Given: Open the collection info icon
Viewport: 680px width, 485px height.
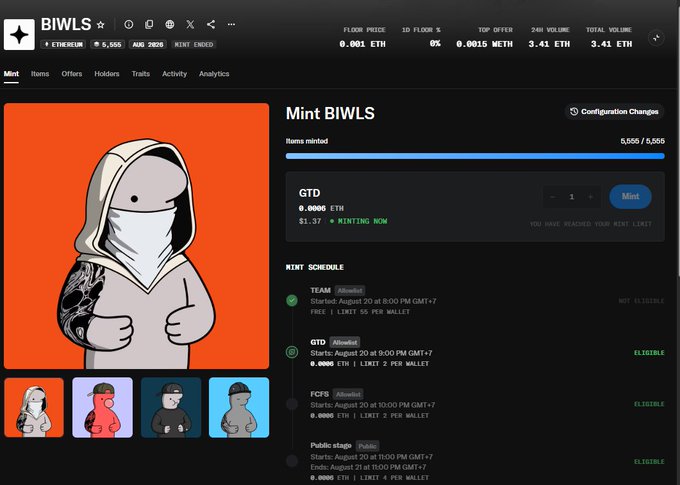Looking at the screenshot, I should [x=128, y=24].
